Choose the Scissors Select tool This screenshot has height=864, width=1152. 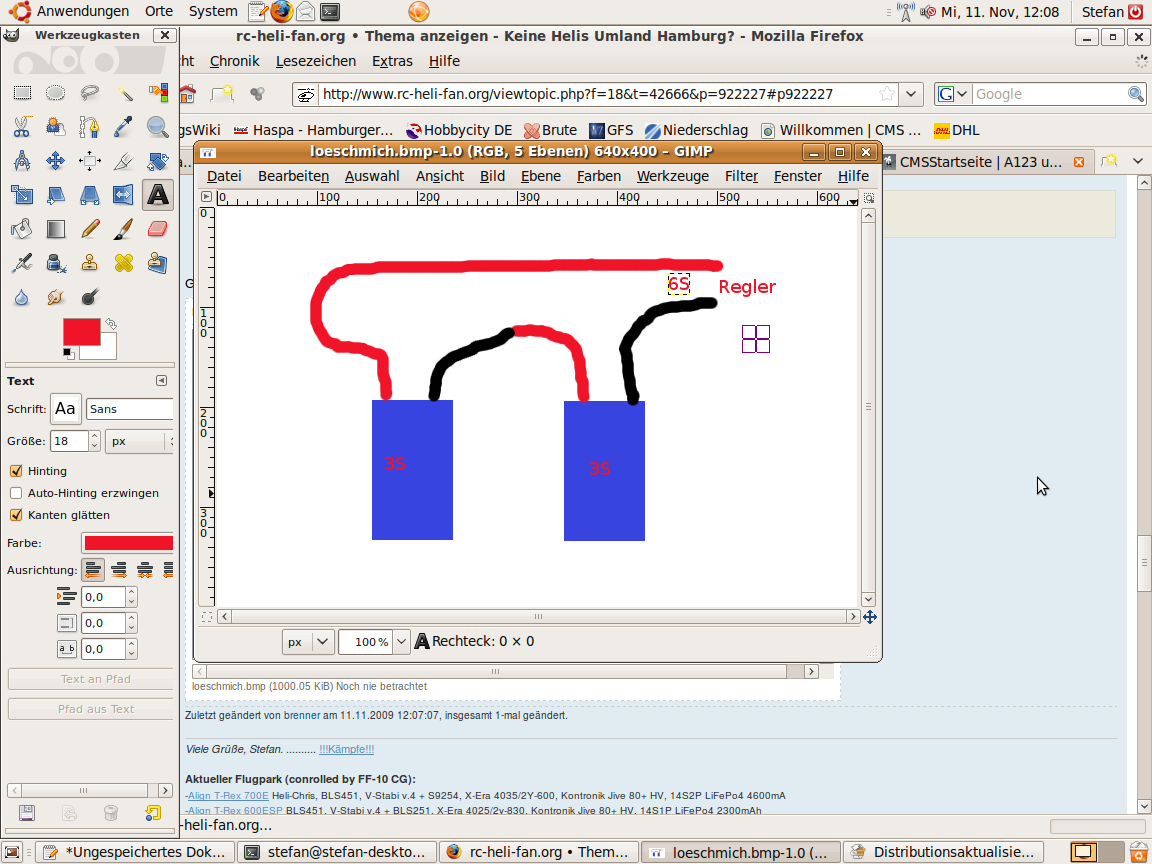click(x=22, y=127)
